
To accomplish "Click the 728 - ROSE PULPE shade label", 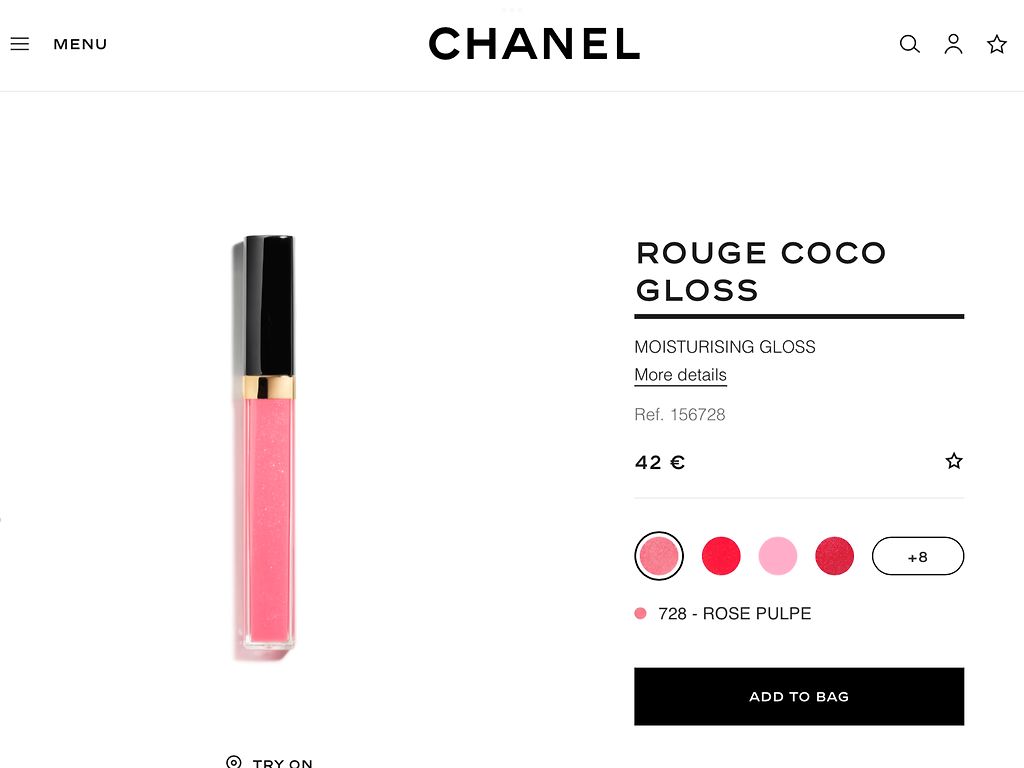I will point(735,613).
